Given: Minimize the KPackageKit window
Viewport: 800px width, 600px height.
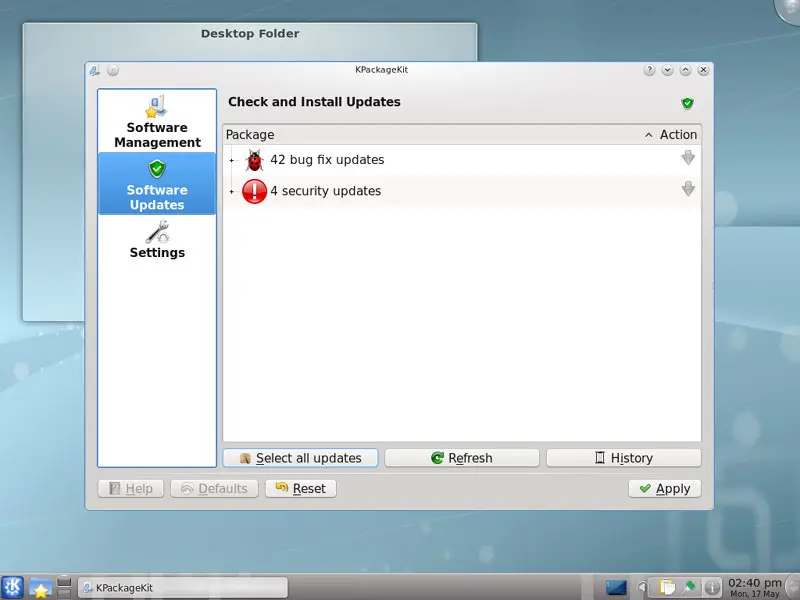Looking at the screenshot, I should [667, 70].
